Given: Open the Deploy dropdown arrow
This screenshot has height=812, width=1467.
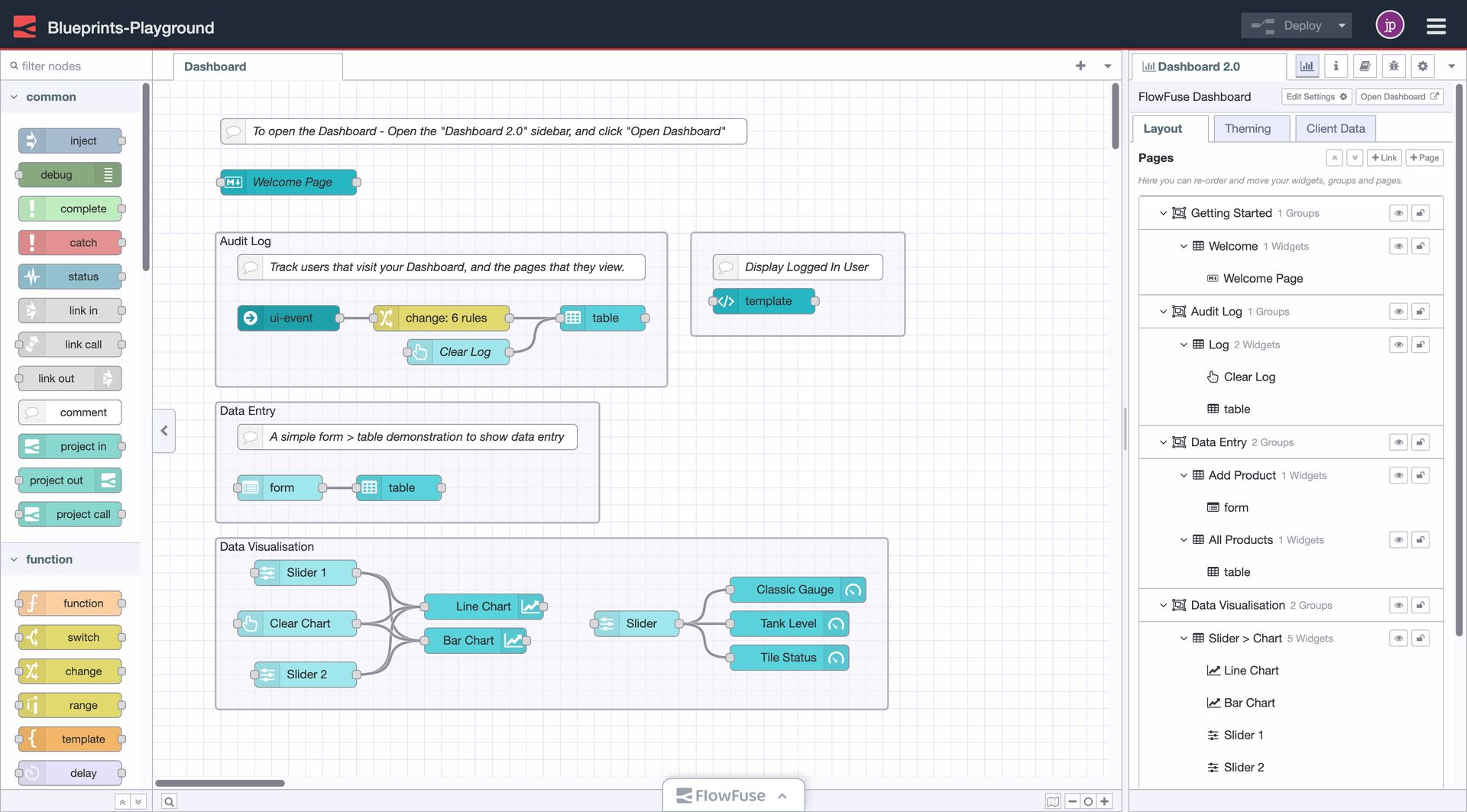Looking at the screenshot, I should [1340, 24].
